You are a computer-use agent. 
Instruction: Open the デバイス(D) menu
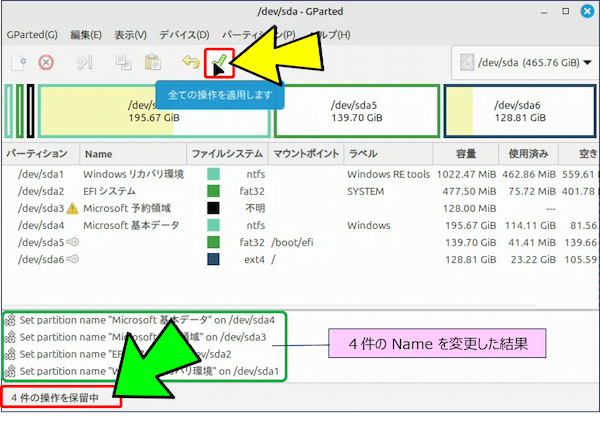[182, 33]
